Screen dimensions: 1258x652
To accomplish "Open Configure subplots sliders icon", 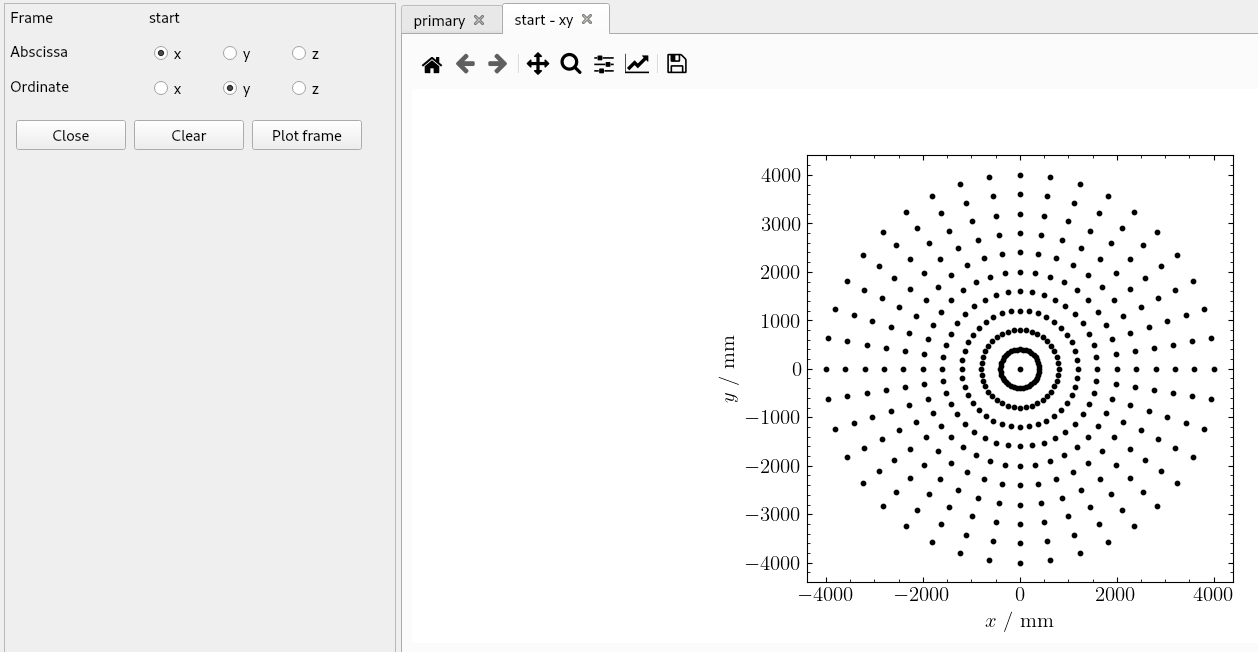I will point(604,65).
